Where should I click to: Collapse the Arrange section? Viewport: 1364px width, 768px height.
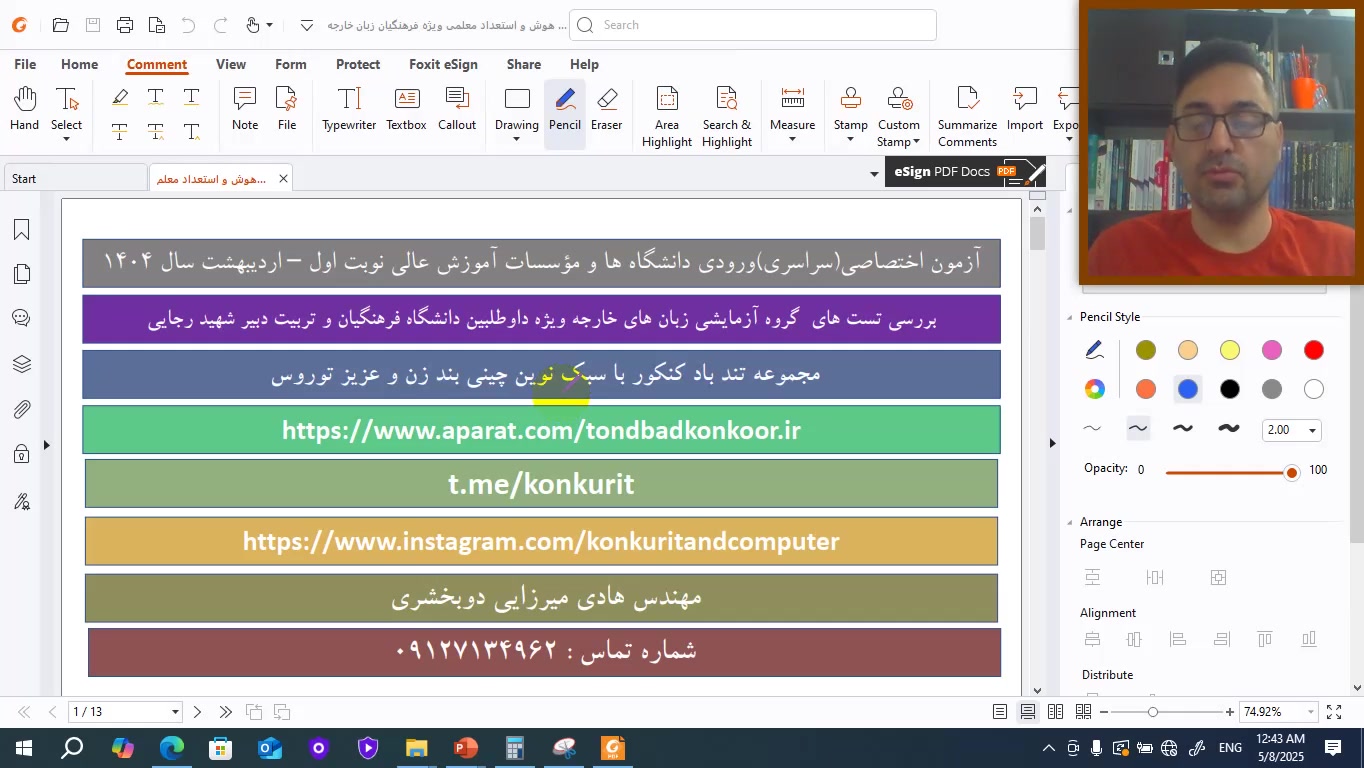(x=1069, y=522)
